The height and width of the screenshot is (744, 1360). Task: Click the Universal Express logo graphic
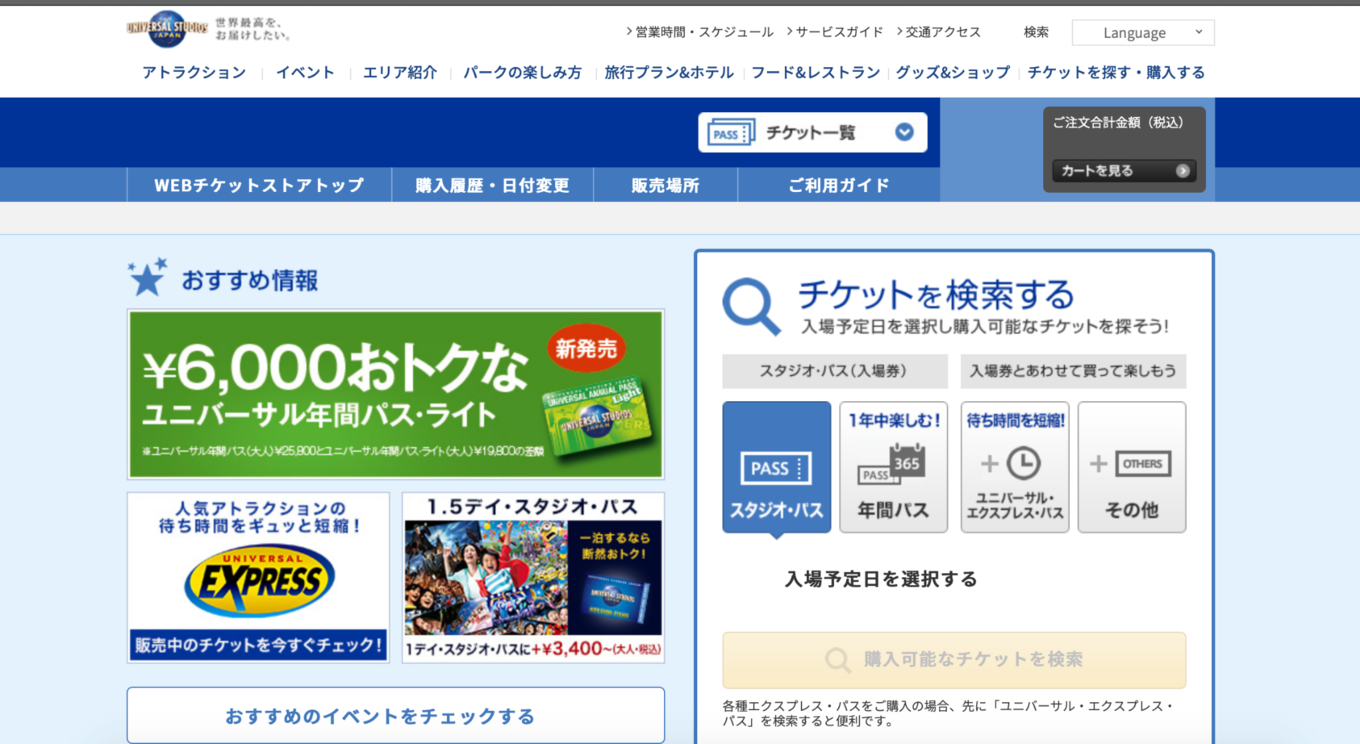tap(259, 581)
